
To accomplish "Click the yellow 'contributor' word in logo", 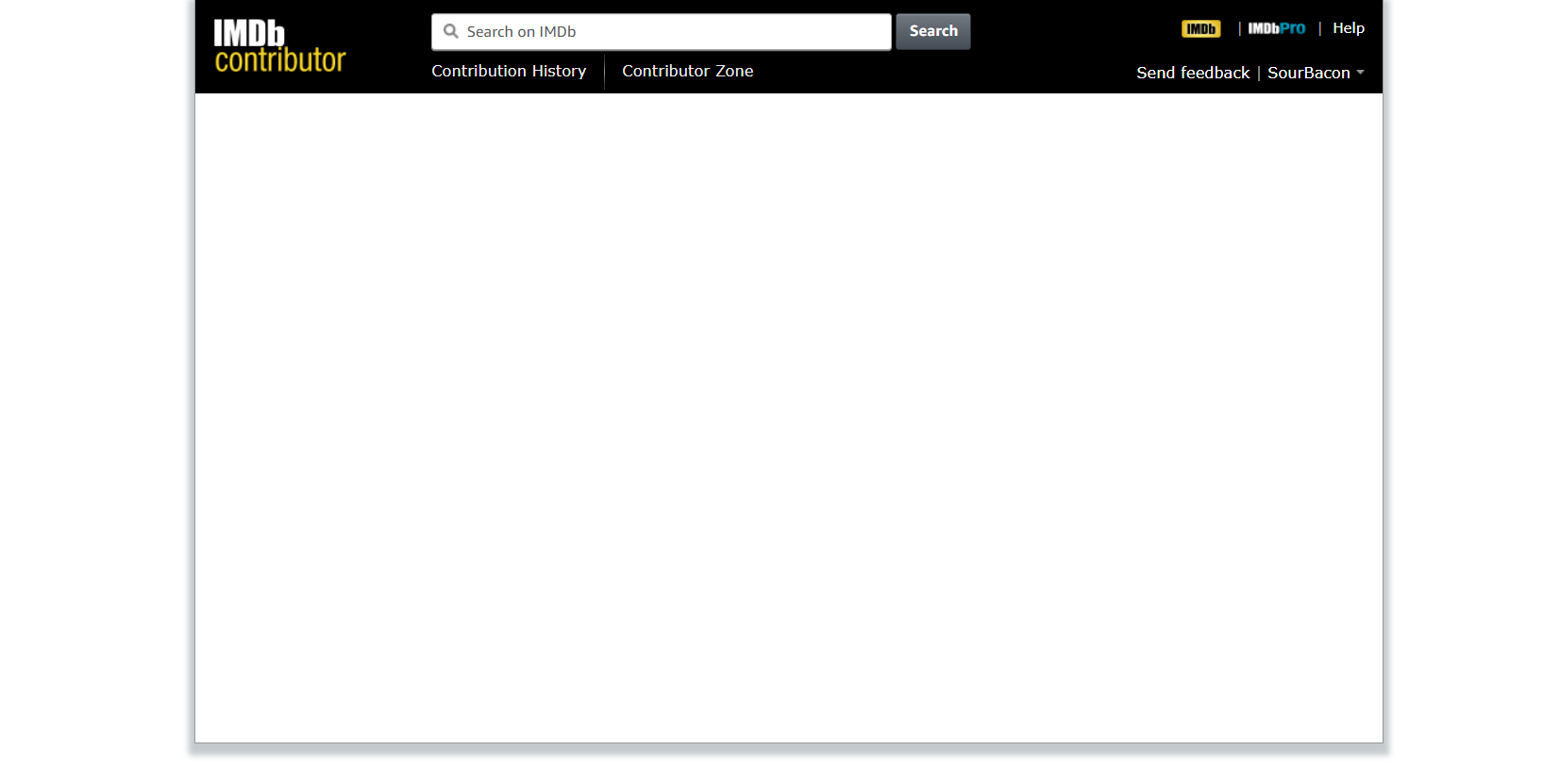I will (x=280, y=60).
